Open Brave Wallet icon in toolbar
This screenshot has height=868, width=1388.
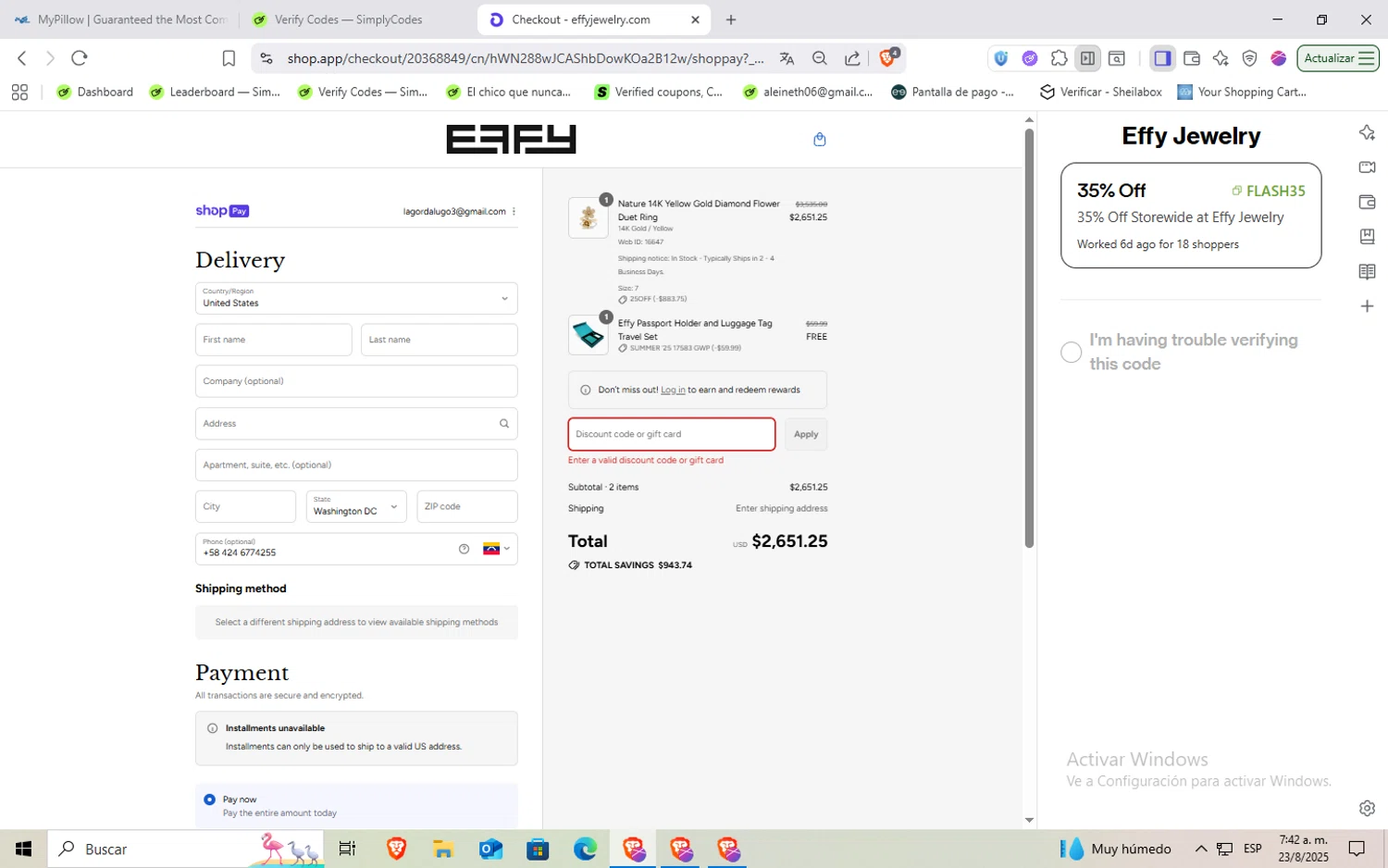pyautogui.click(x=1192, y=58)
